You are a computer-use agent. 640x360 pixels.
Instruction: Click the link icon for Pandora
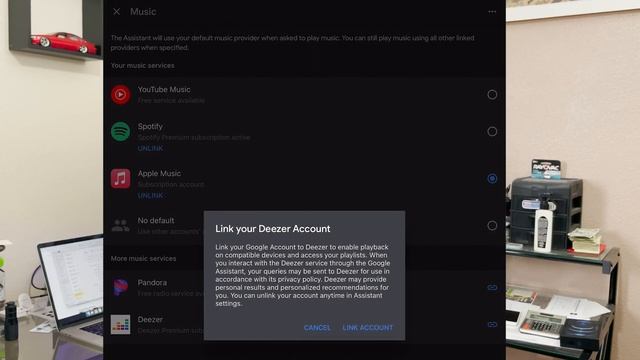pyautogui.click(x=492, y=287)
